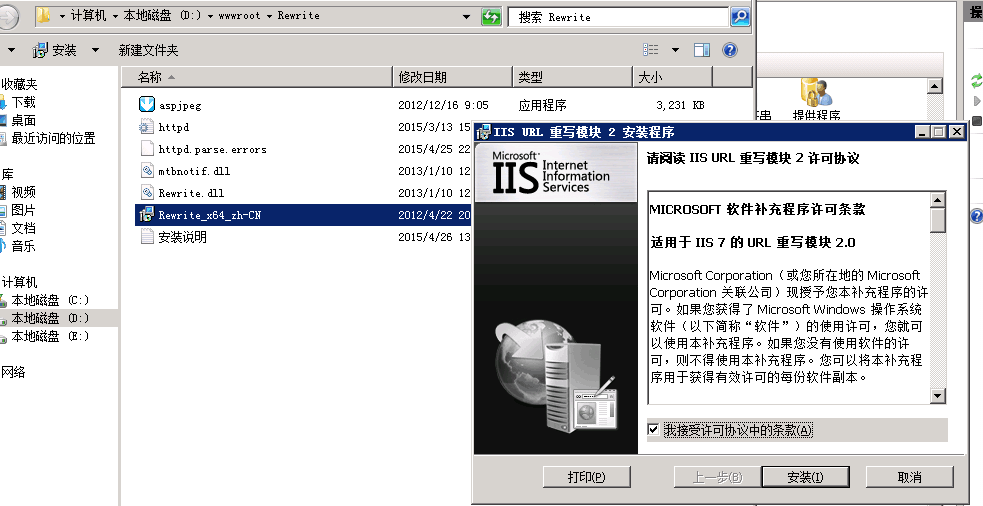Click the folder icon in address bar
Viewport: 983px width, 506px height.
click(x=43, y=16)
